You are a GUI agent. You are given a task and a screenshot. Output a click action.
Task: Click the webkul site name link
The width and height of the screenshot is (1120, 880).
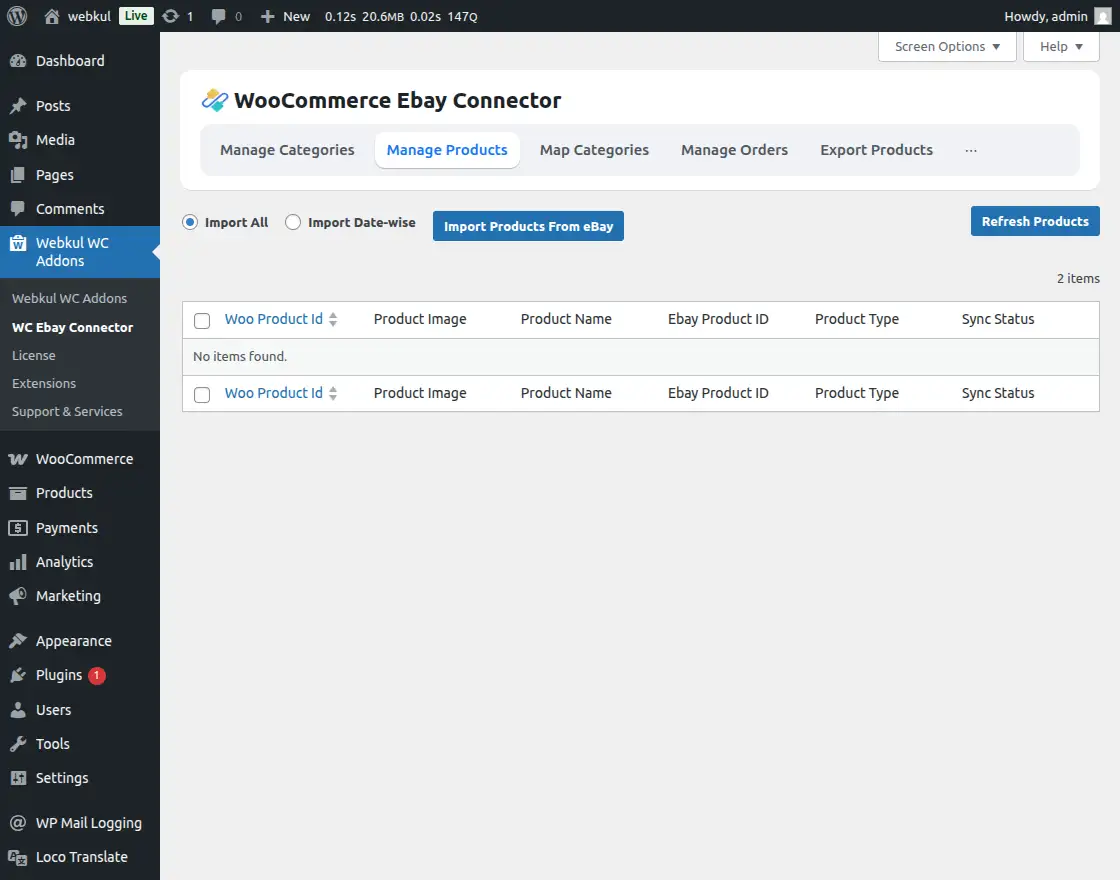tap(89, 16)
